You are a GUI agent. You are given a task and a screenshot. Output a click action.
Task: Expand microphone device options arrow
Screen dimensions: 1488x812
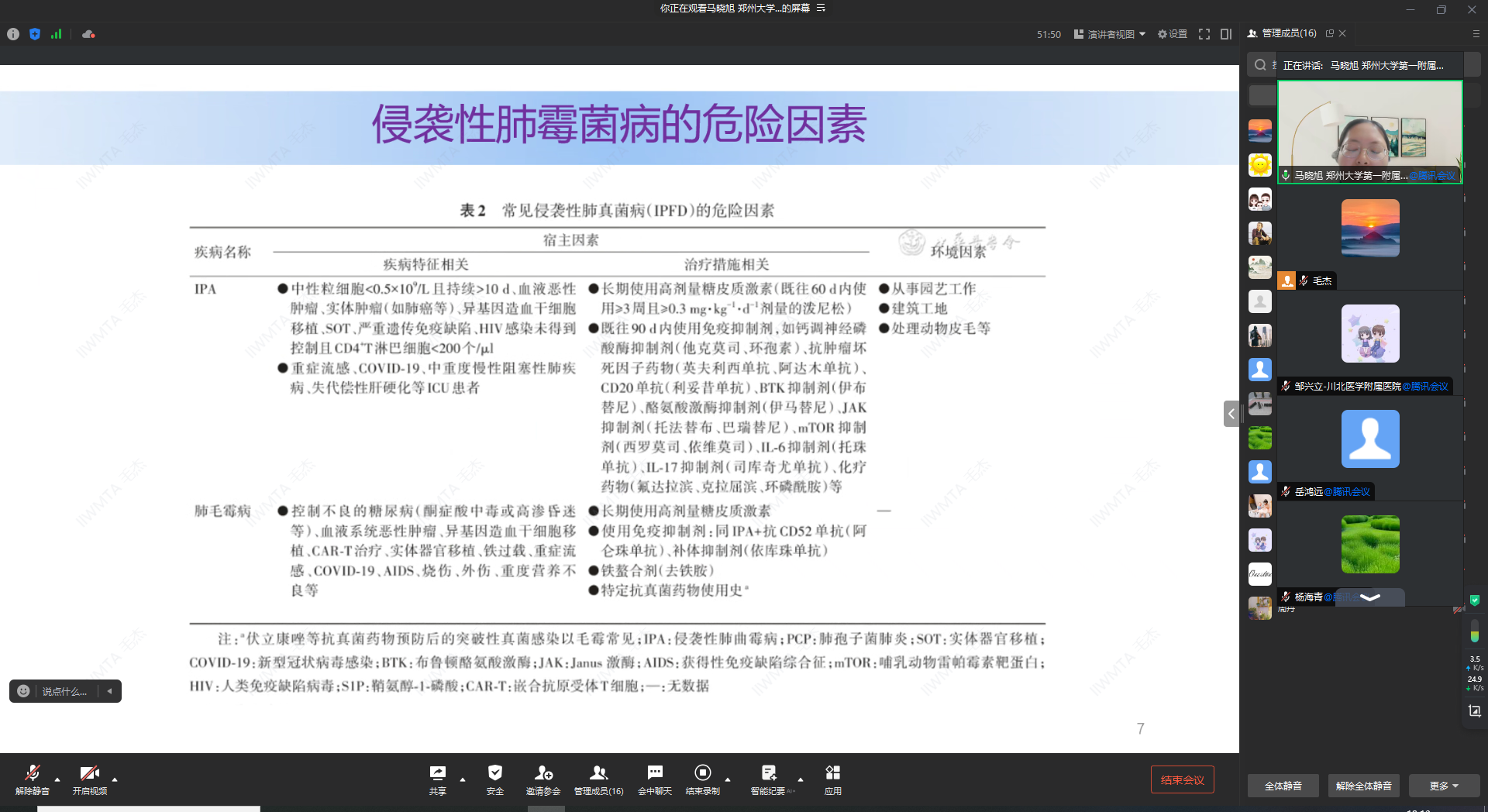tap(57, 781)
